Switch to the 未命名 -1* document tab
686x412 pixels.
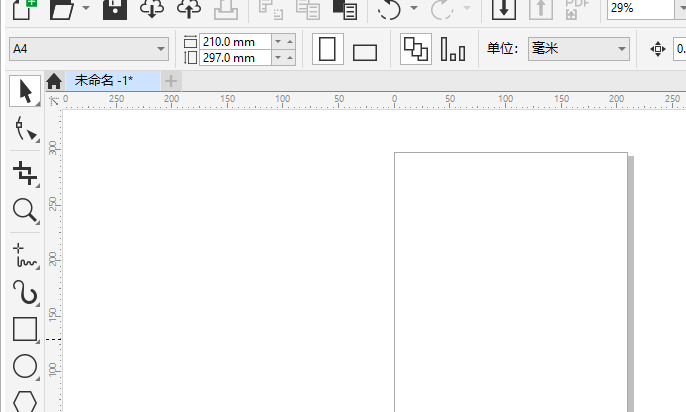[112, 81]
